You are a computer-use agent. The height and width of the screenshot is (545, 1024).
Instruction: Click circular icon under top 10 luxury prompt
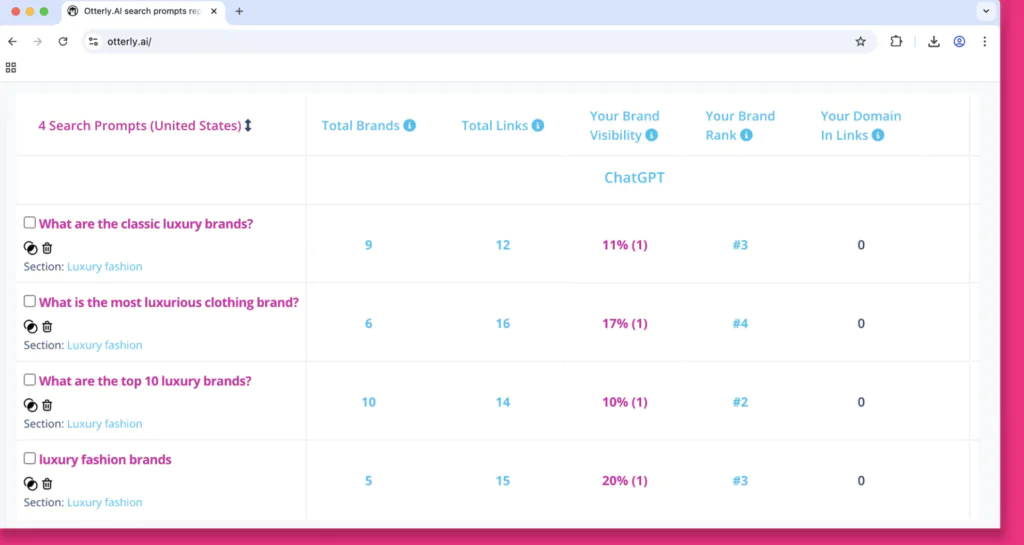tap(31, 405)
